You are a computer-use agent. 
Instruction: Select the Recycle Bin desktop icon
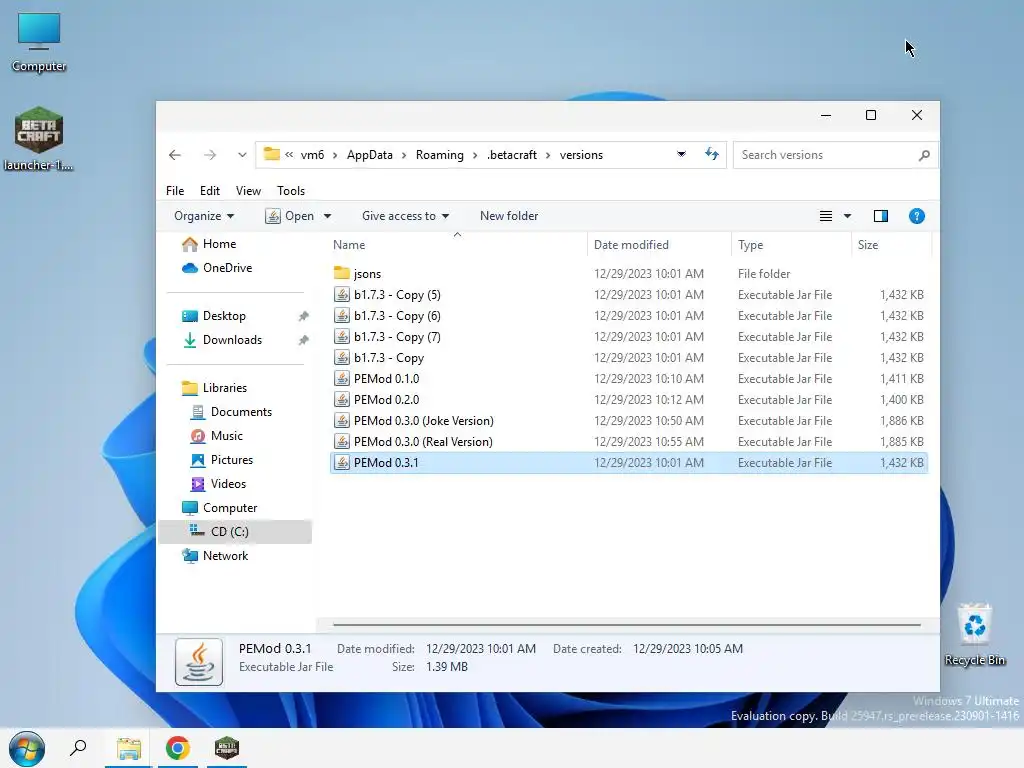click(x=974, y=635)
